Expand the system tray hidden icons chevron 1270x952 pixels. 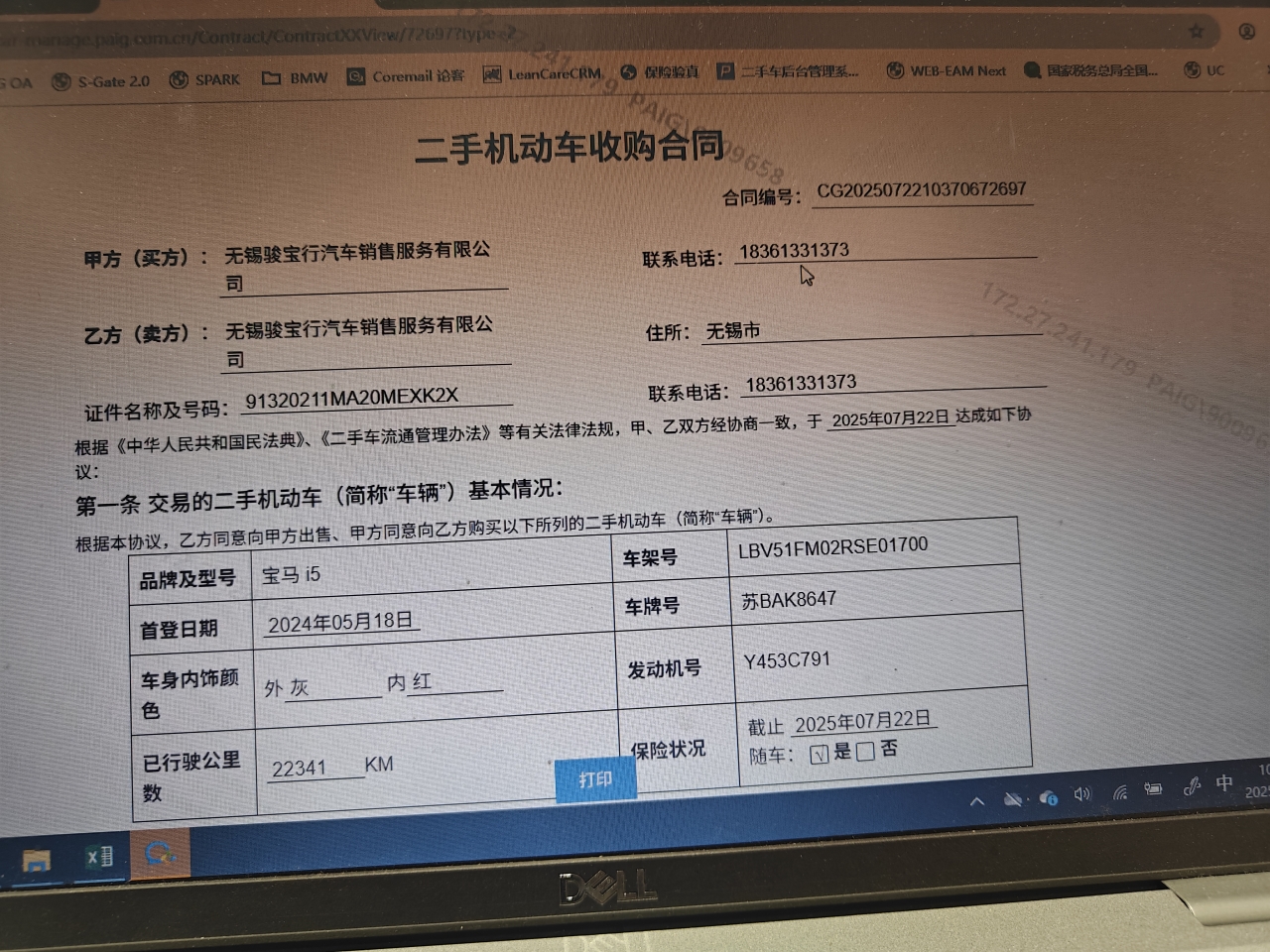977,800
